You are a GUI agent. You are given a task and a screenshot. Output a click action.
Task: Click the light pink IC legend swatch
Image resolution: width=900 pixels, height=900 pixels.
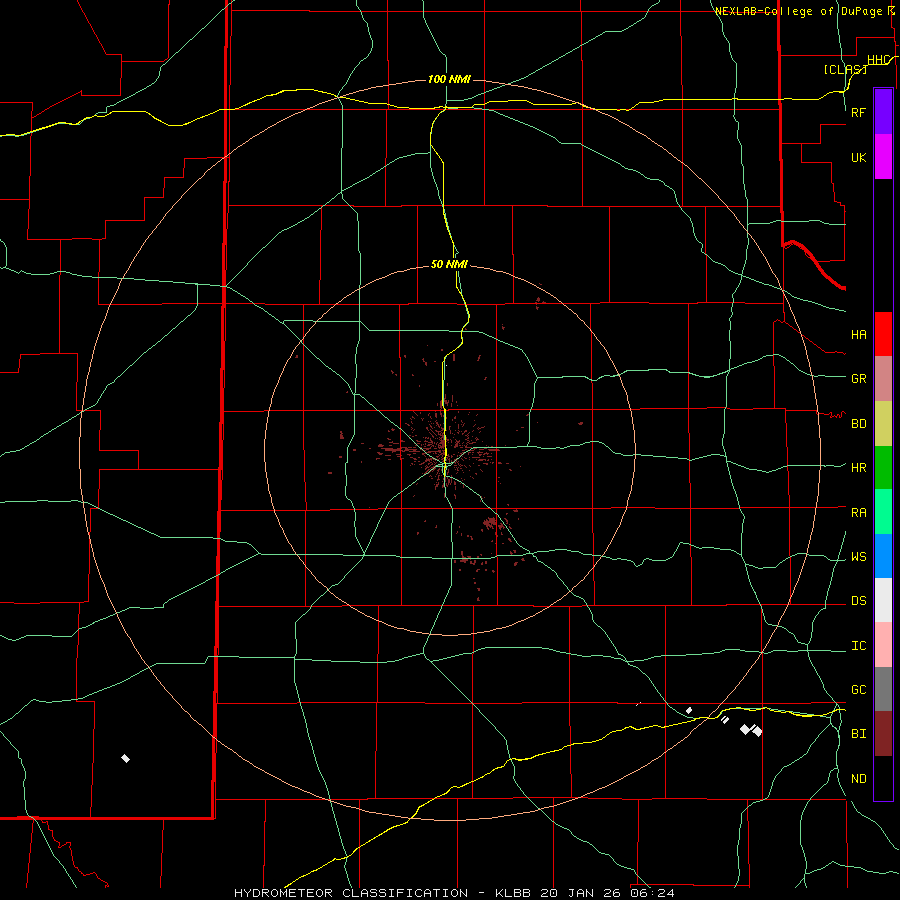[883, 645]
